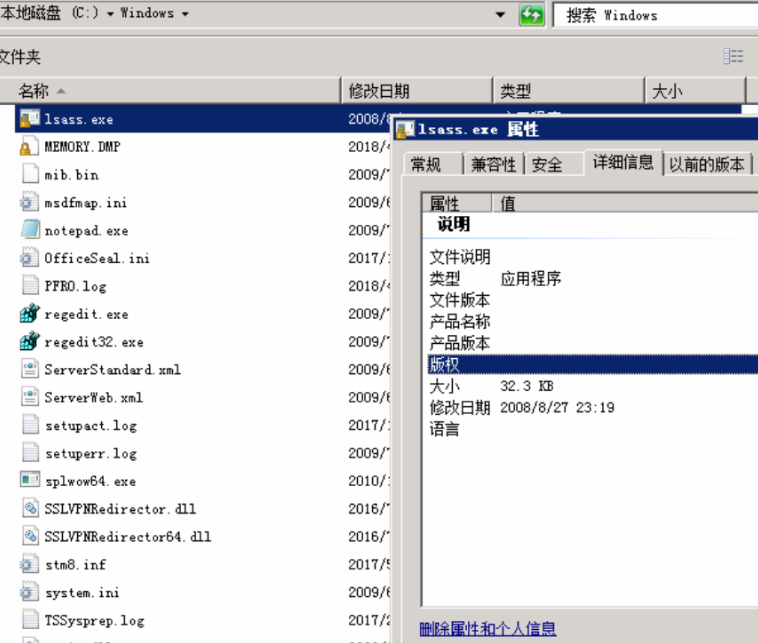
Task: Click the SSLVPNRedirector.dll file icon
Action: pos(29,508)
